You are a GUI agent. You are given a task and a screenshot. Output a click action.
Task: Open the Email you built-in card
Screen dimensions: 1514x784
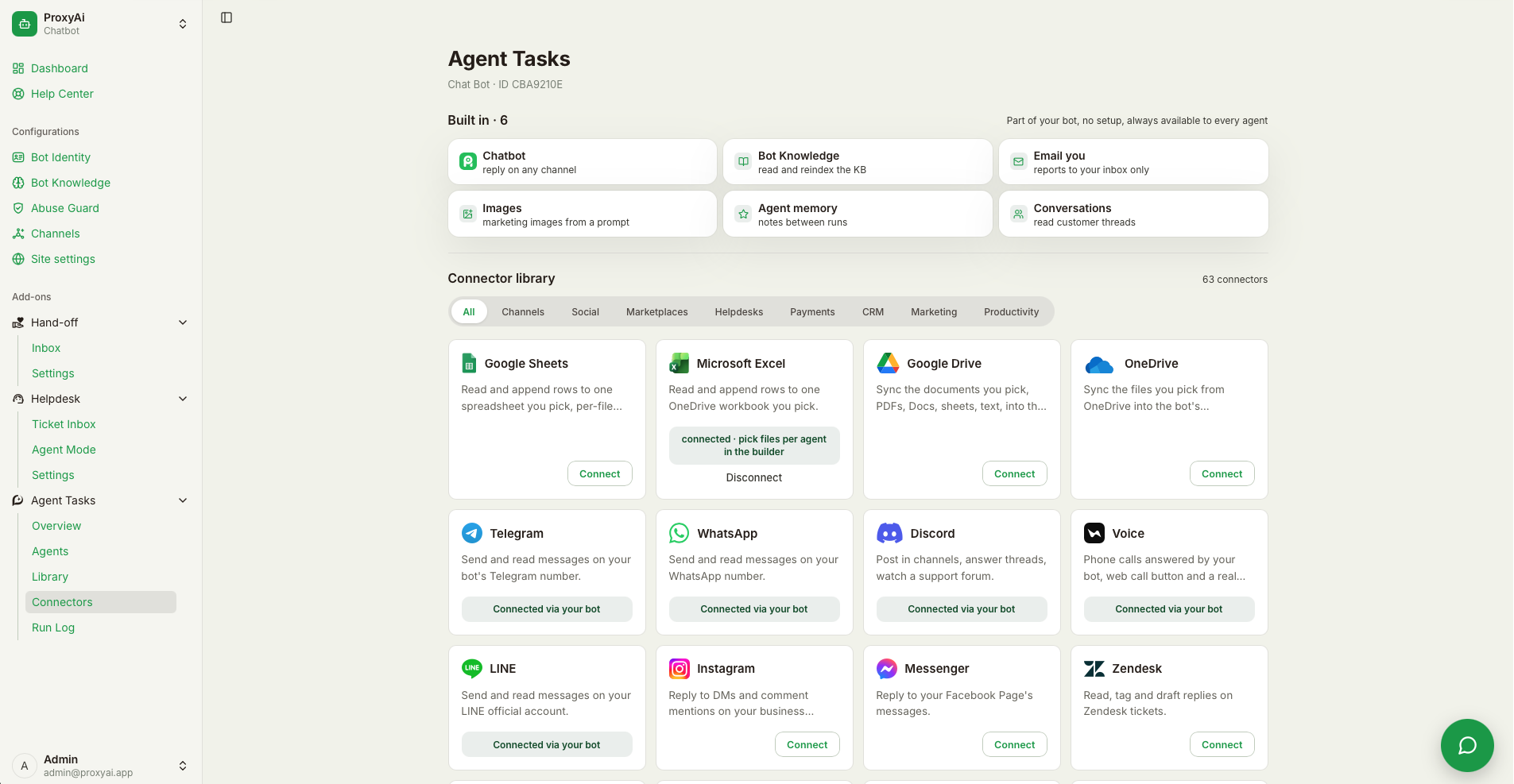coord(1133,161)
